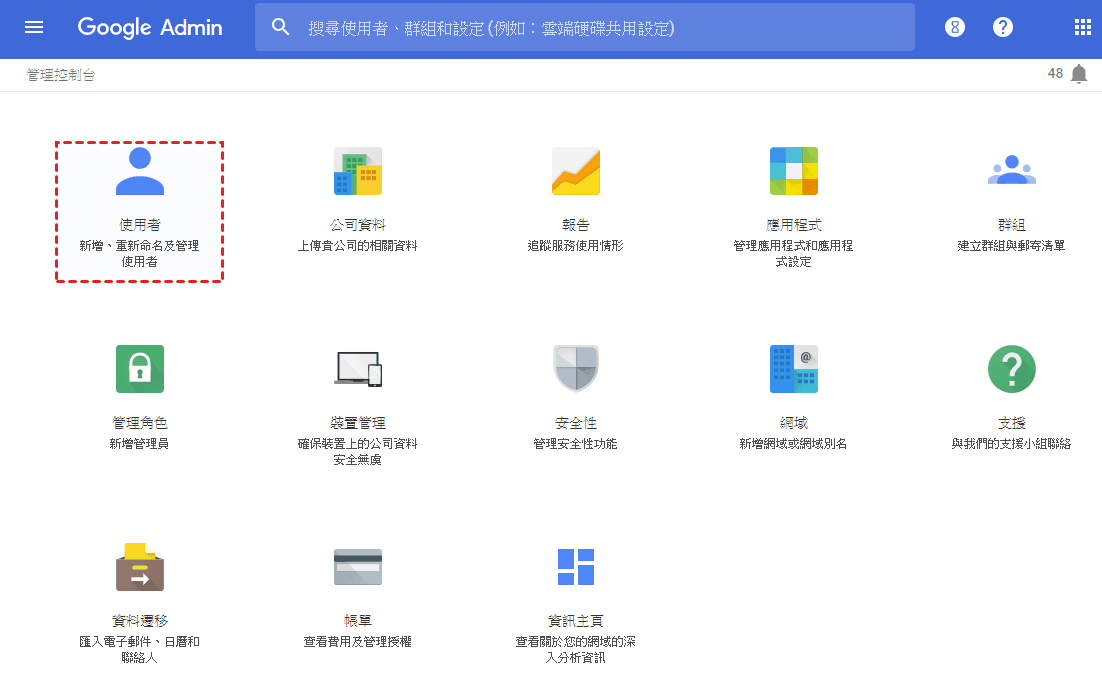Open the 公司資料 company profile icon
This screenshot has height=686, width=1102.
pos(357,171)
